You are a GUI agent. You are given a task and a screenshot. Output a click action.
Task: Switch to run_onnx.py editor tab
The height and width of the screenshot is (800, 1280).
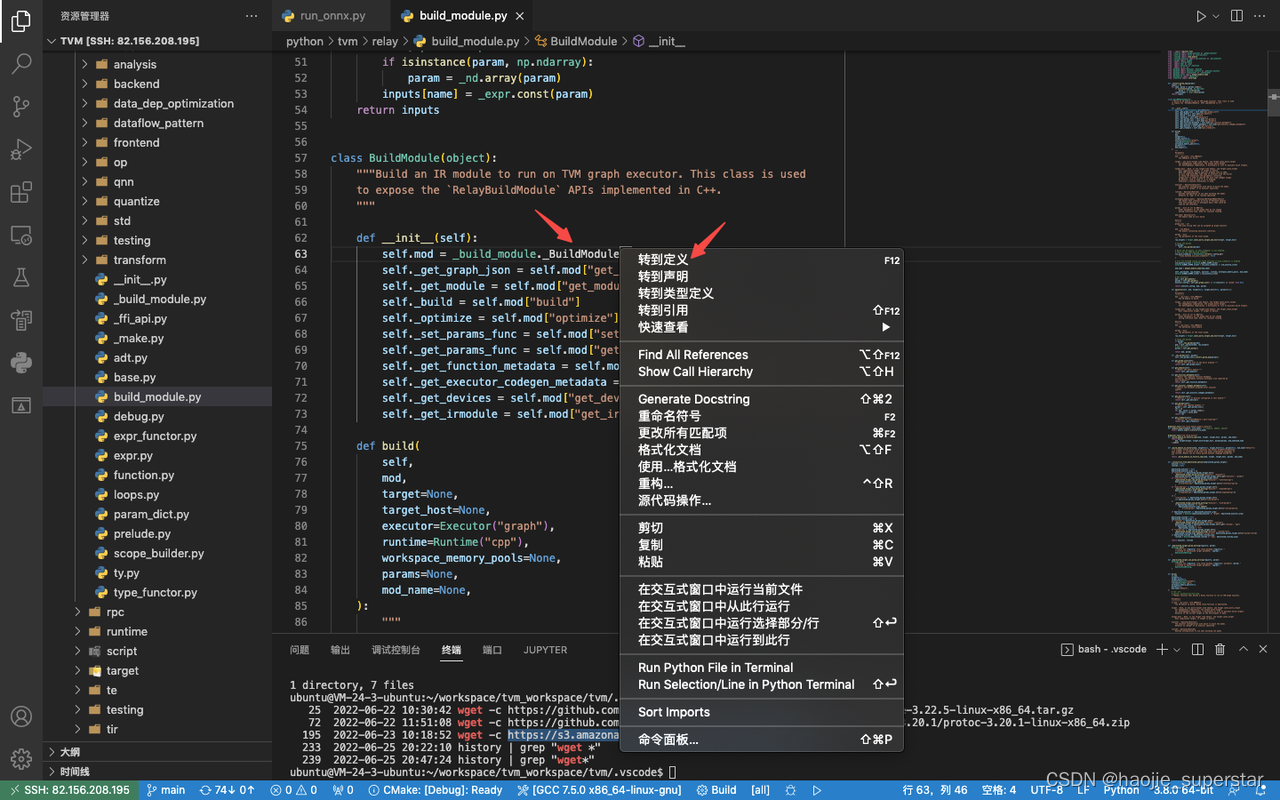point(332,16)
